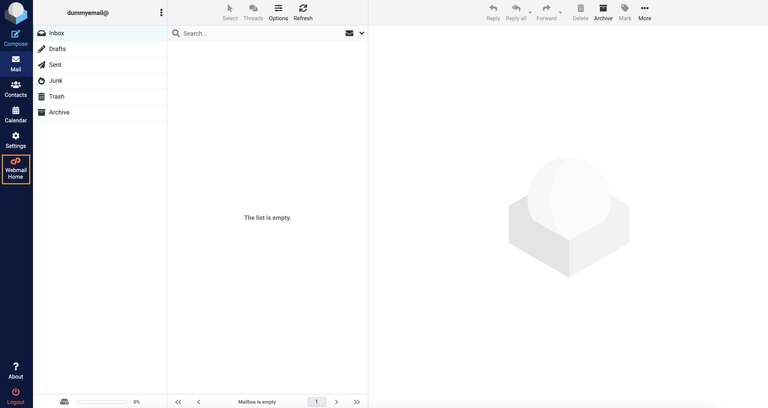The height and width of the screenshot is (408, 768).
Task: Open the About help icon
Action: click(16, 371)
